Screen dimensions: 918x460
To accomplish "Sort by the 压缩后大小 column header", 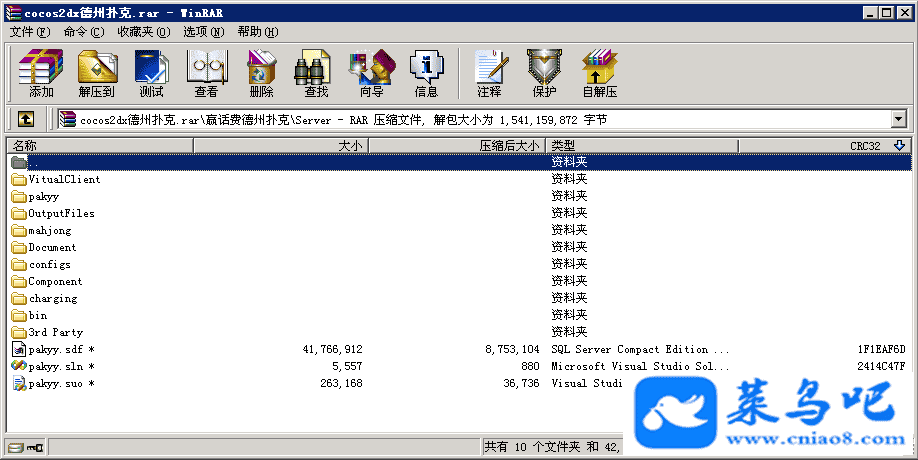I will (x=457, y=146).
